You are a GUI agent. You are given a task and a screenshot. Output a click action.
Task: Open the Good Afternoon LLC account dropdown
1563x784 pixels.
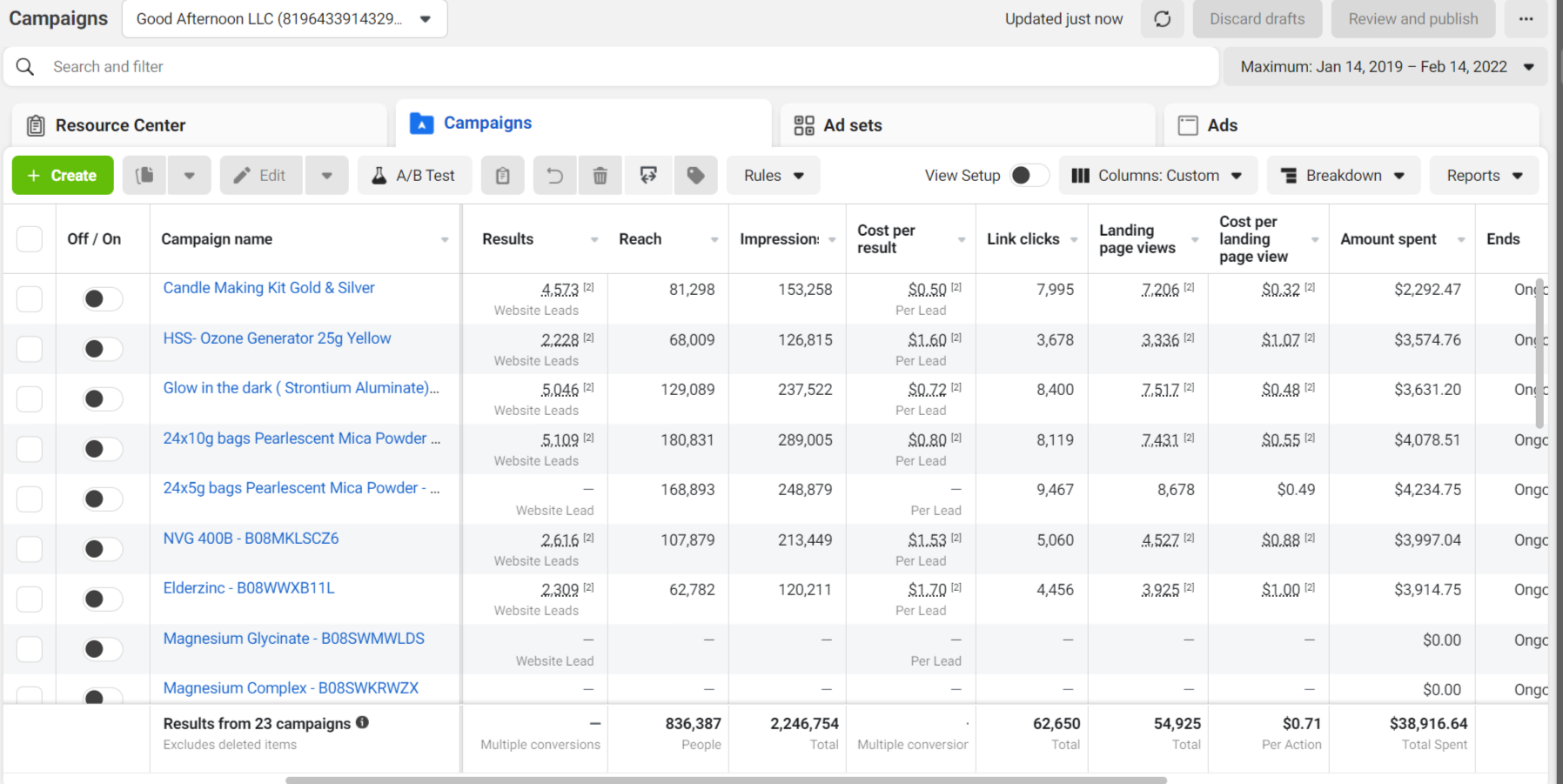(x=285, y=19)
